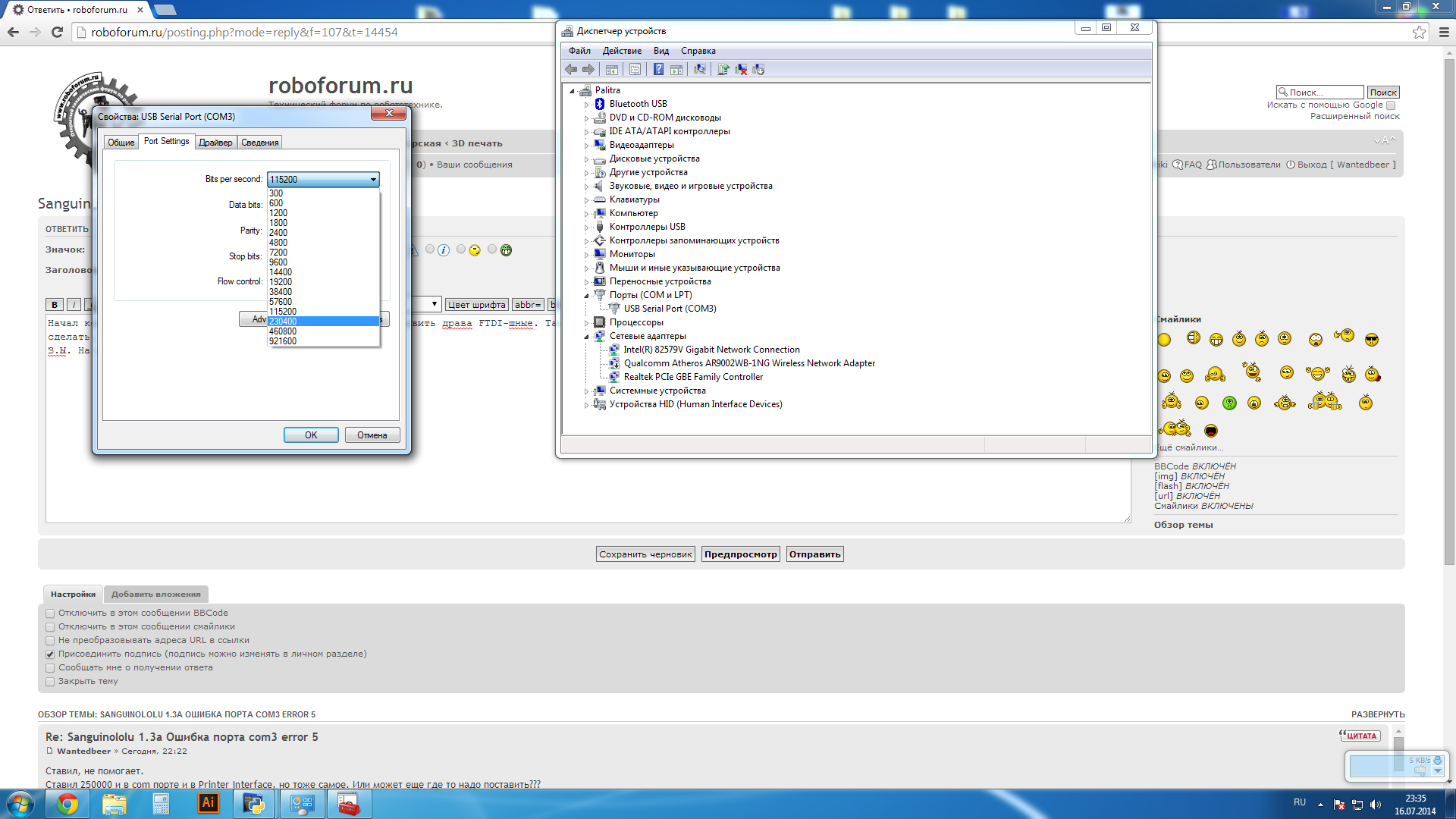This screenshot has height=819, width=1456.
Task: Check 'Отключить в этом сообщении BBCode'
Action: coord(50,613)
